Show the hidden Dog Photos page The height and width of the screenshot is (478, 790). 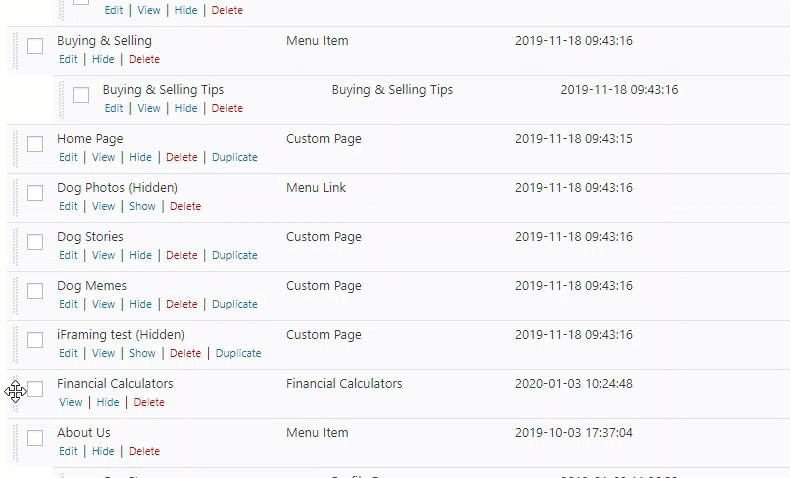coord(142,206)
